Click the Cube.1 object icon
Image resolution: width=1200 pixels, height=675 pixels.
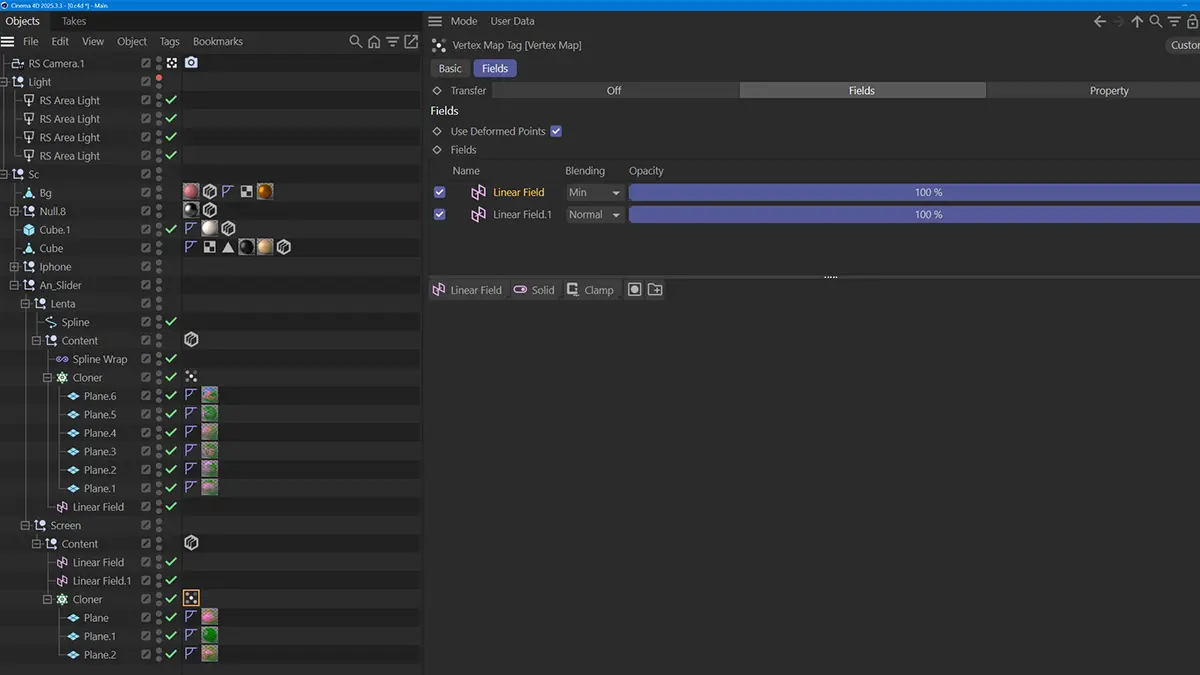pos(29,230)
